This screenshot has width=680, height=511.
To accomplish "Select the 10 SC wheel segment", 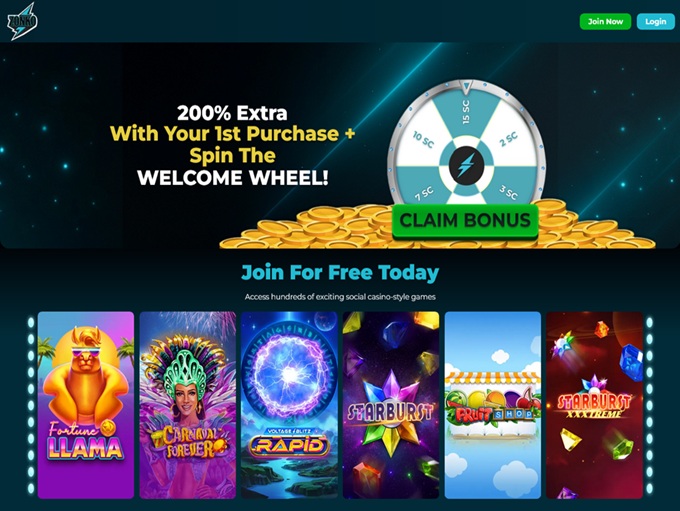I will 423,139.
